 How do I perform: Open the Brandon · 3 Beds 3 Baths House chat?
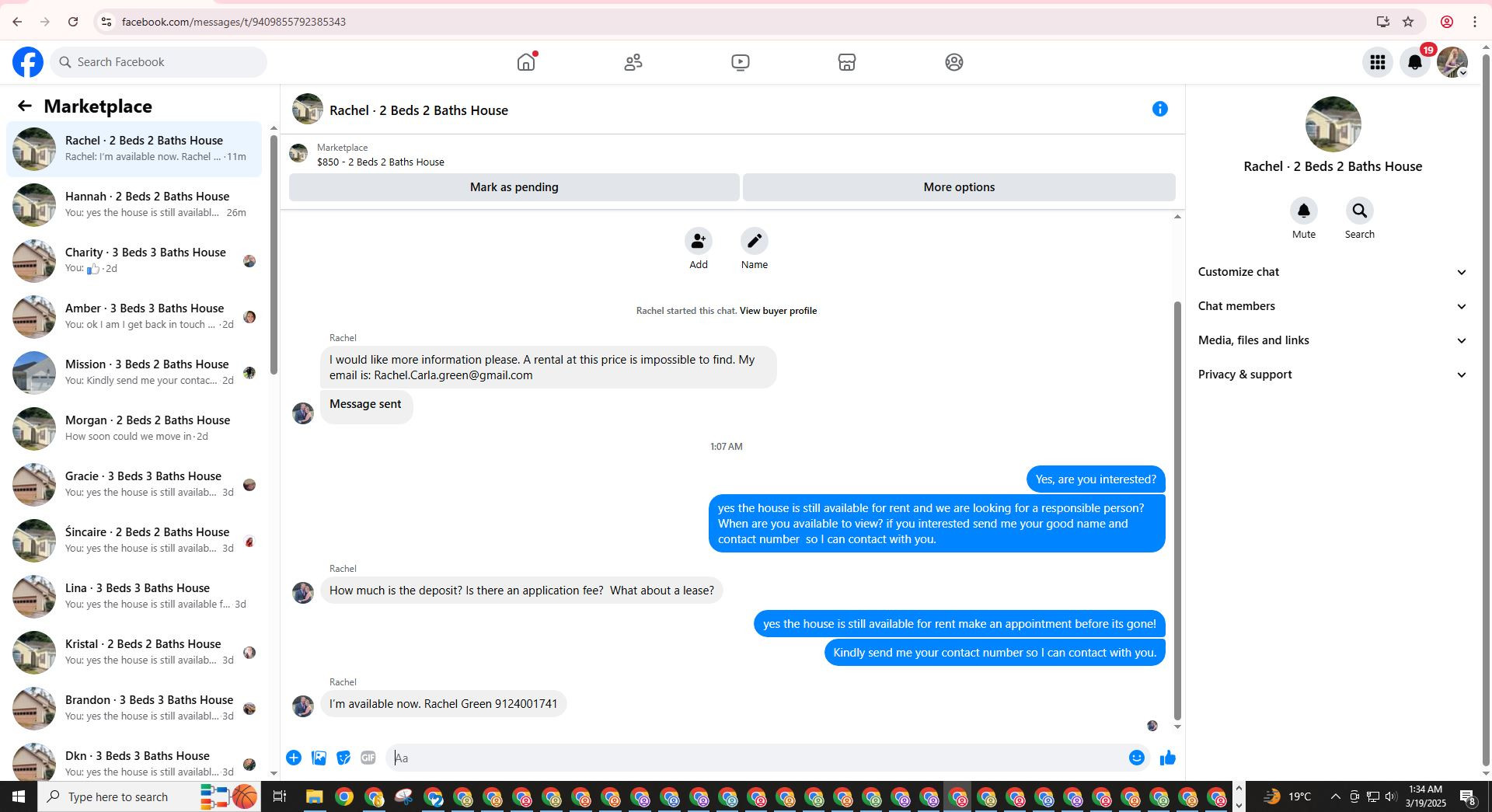134,709
